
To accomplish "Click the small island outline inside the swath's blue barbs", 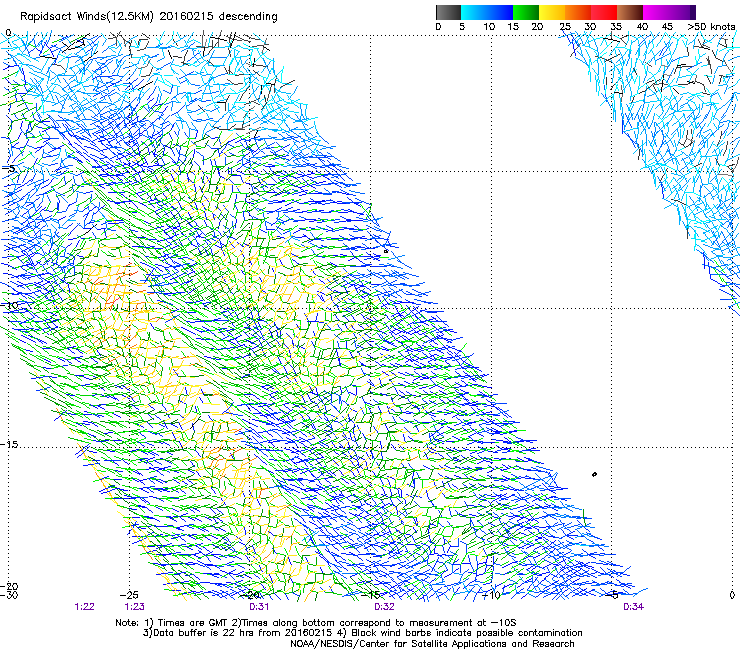I will coord(386,251).
